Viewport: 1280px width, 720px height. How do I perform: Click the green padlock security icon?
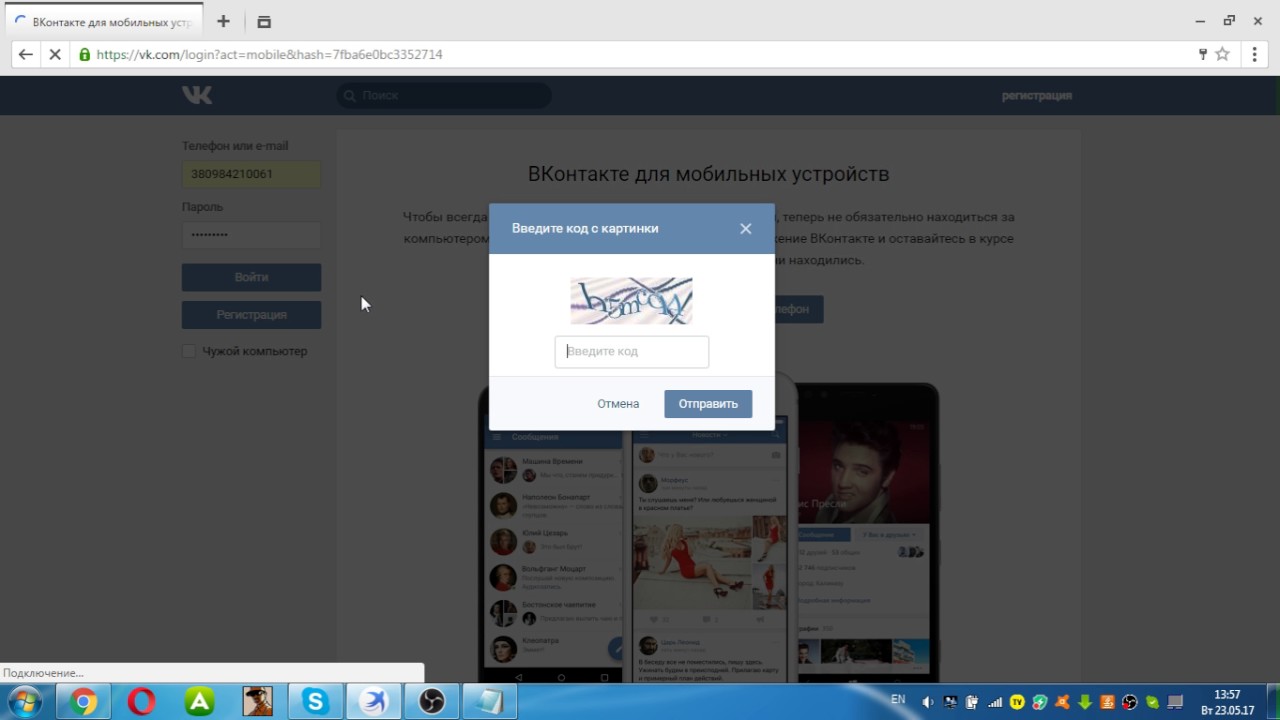coord(85,54)
